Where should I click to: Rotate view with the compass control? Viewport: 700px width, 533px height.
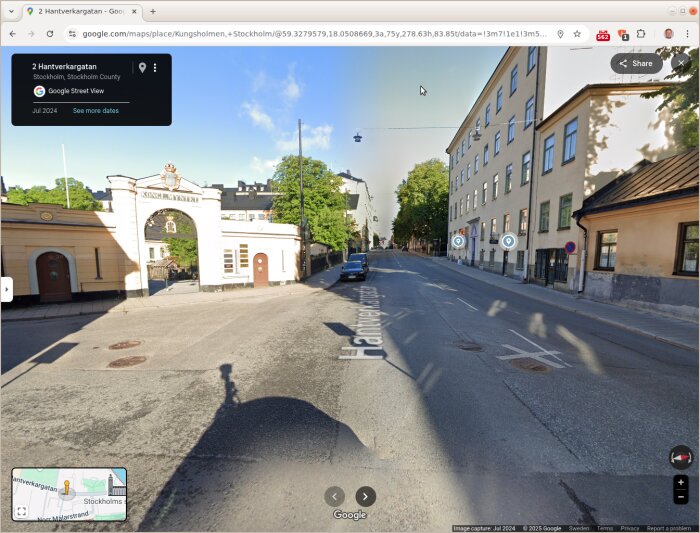(681, 458)
